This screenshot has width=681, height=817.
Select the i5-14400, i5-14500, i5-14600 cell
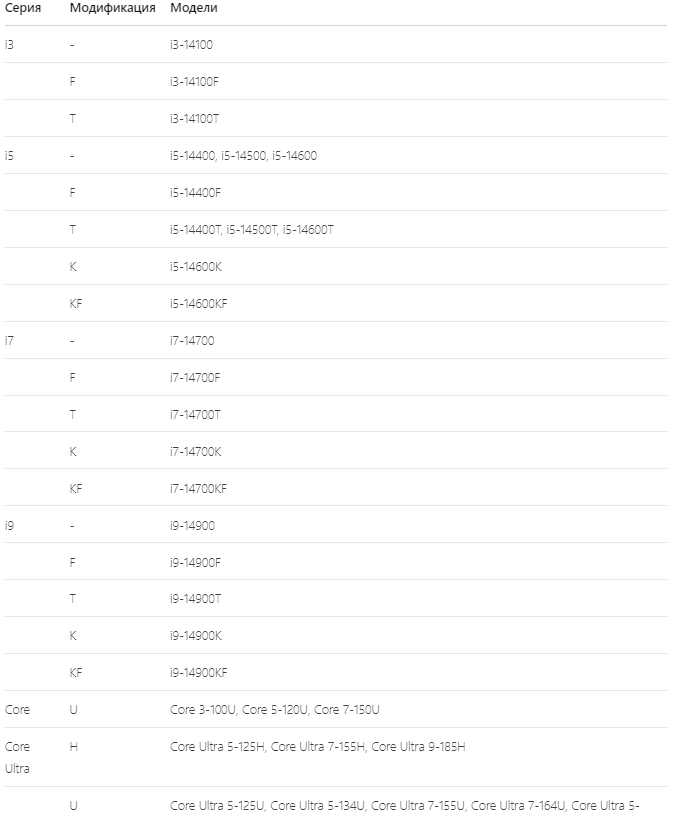coord(243,156)
